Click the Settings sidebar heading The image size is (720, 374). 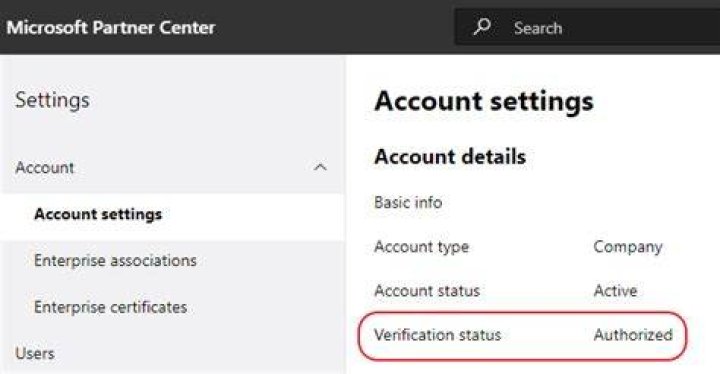pos(52,100)
